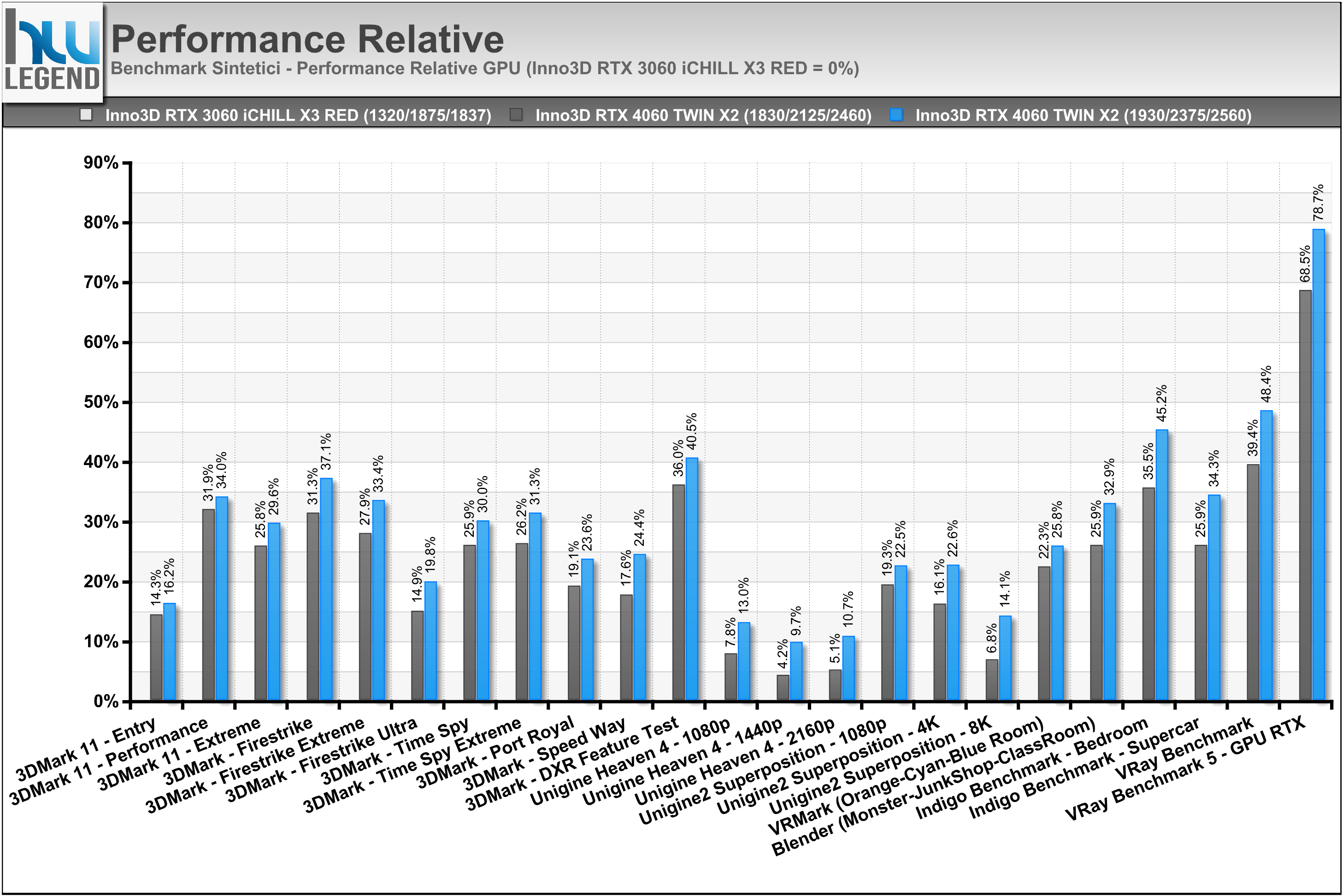Click the 45.2% value label

click(1161, 403)
